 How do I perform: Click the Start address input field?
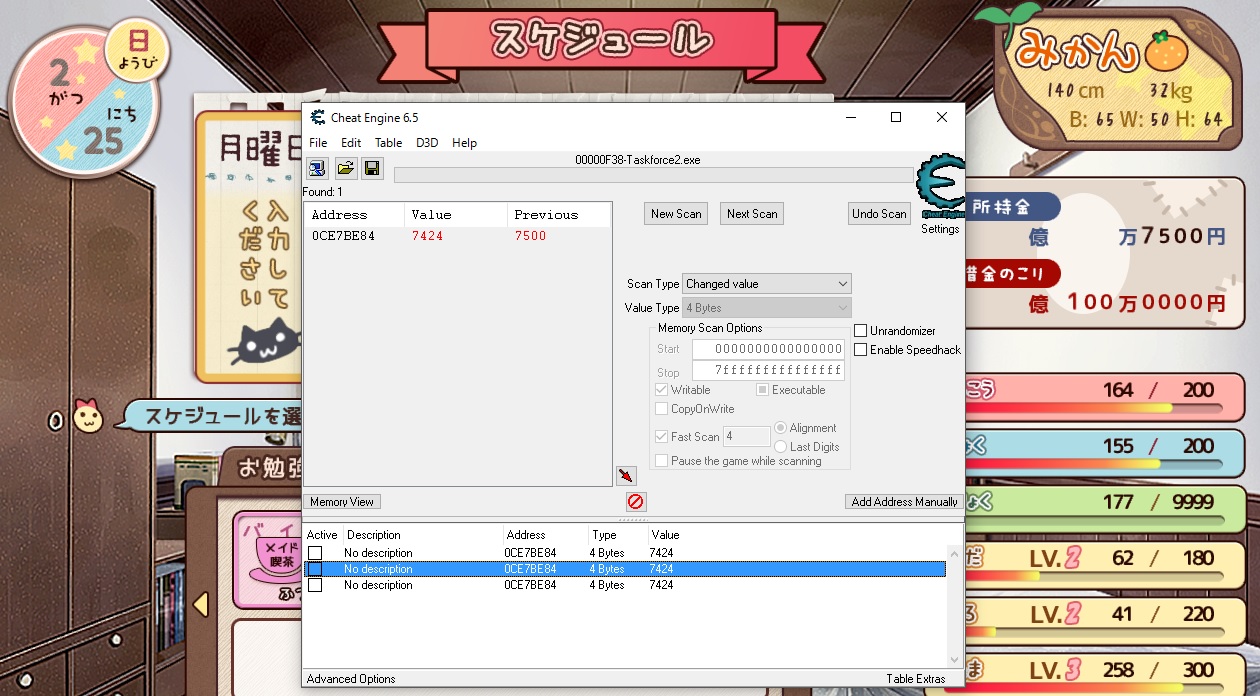[768, 349]
